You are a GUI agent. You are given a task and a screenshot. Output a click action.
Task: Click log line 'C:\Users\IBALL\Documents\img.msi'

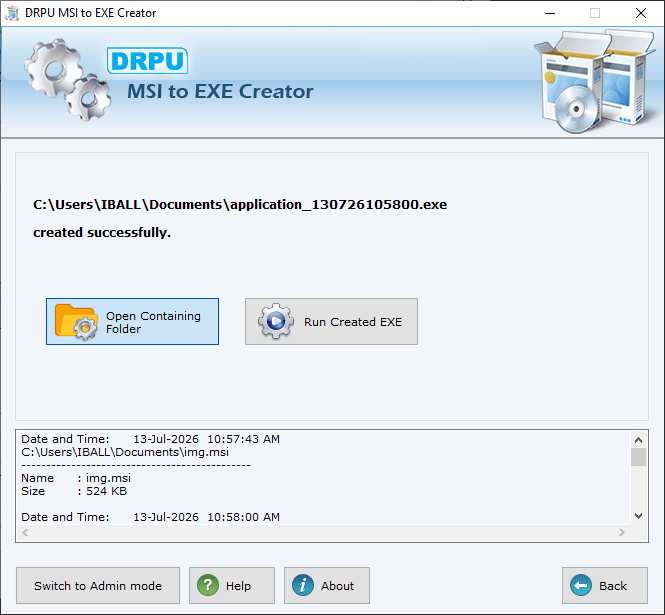125,452
